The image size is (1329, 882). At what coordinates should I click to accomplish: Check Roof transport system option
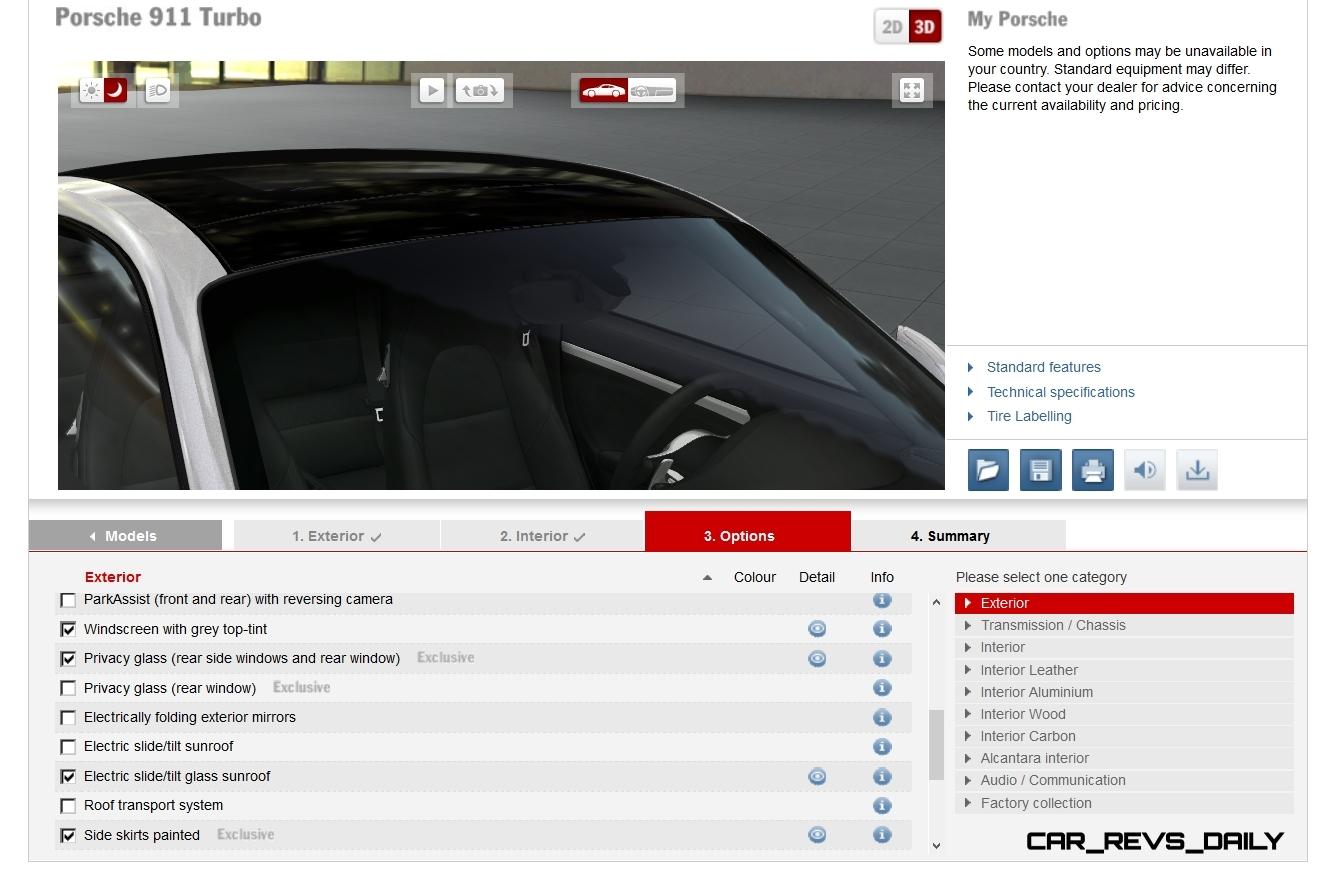68,806
